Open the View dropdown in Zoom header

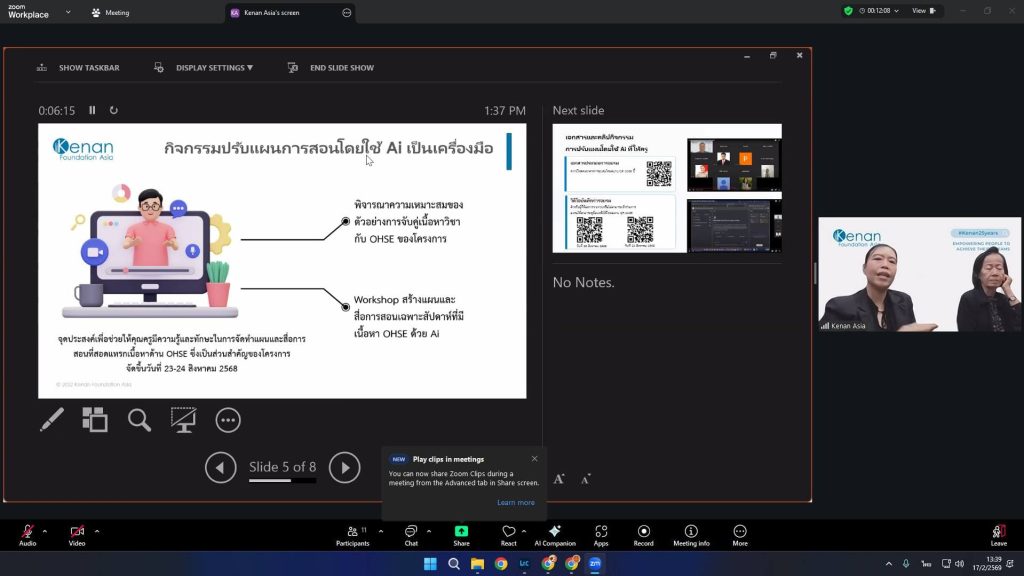[923, 11]
